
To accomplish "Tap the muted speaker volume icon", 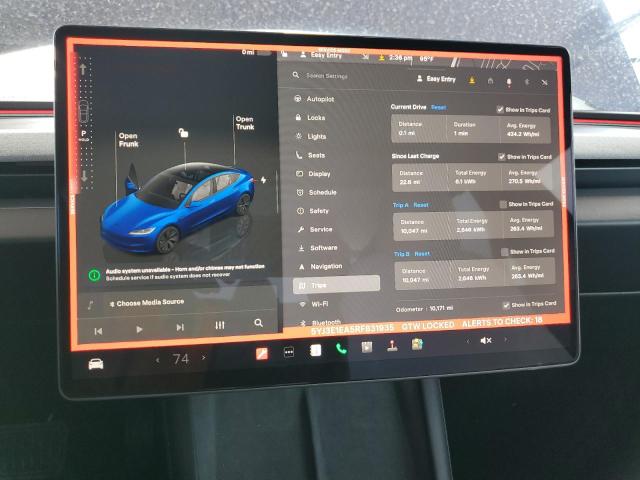I will point(486,340).
